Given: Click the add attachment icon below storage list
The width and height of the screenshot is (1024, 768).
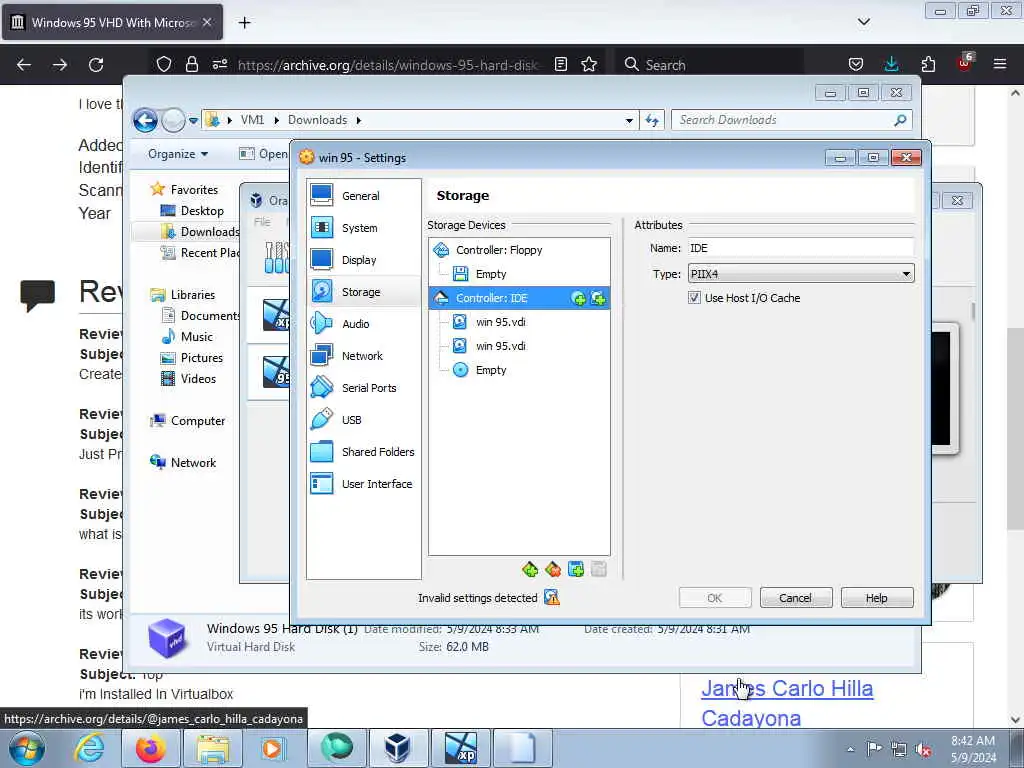Looking at the screenshot, I should [x=575, y=569].
